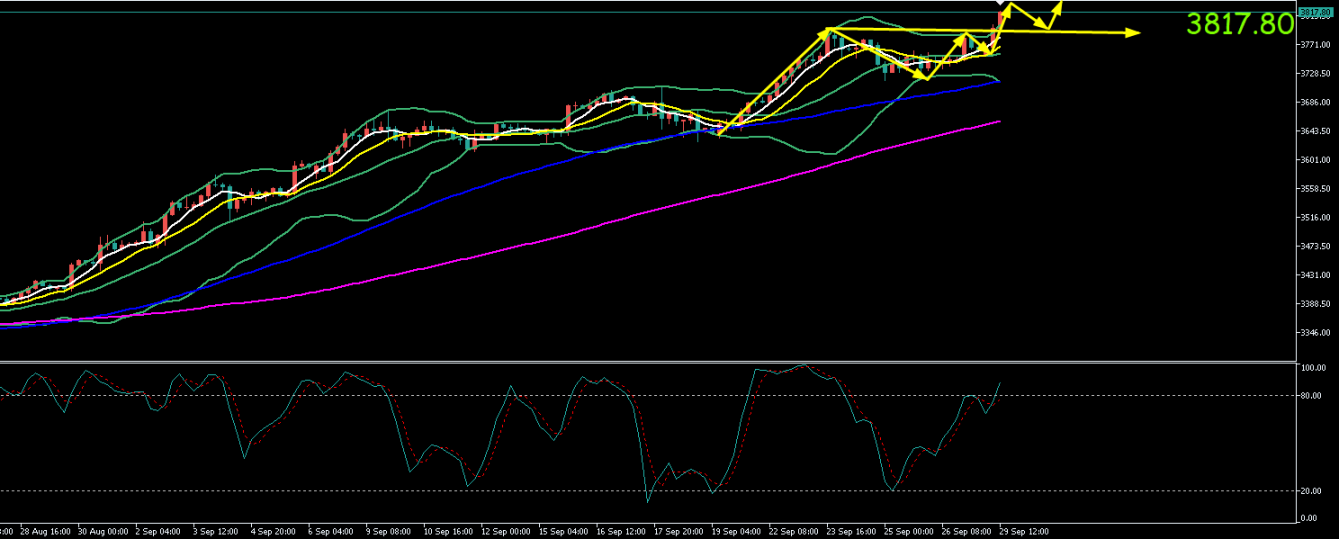Click the 3346.00 price scale label

(1316, 332)
